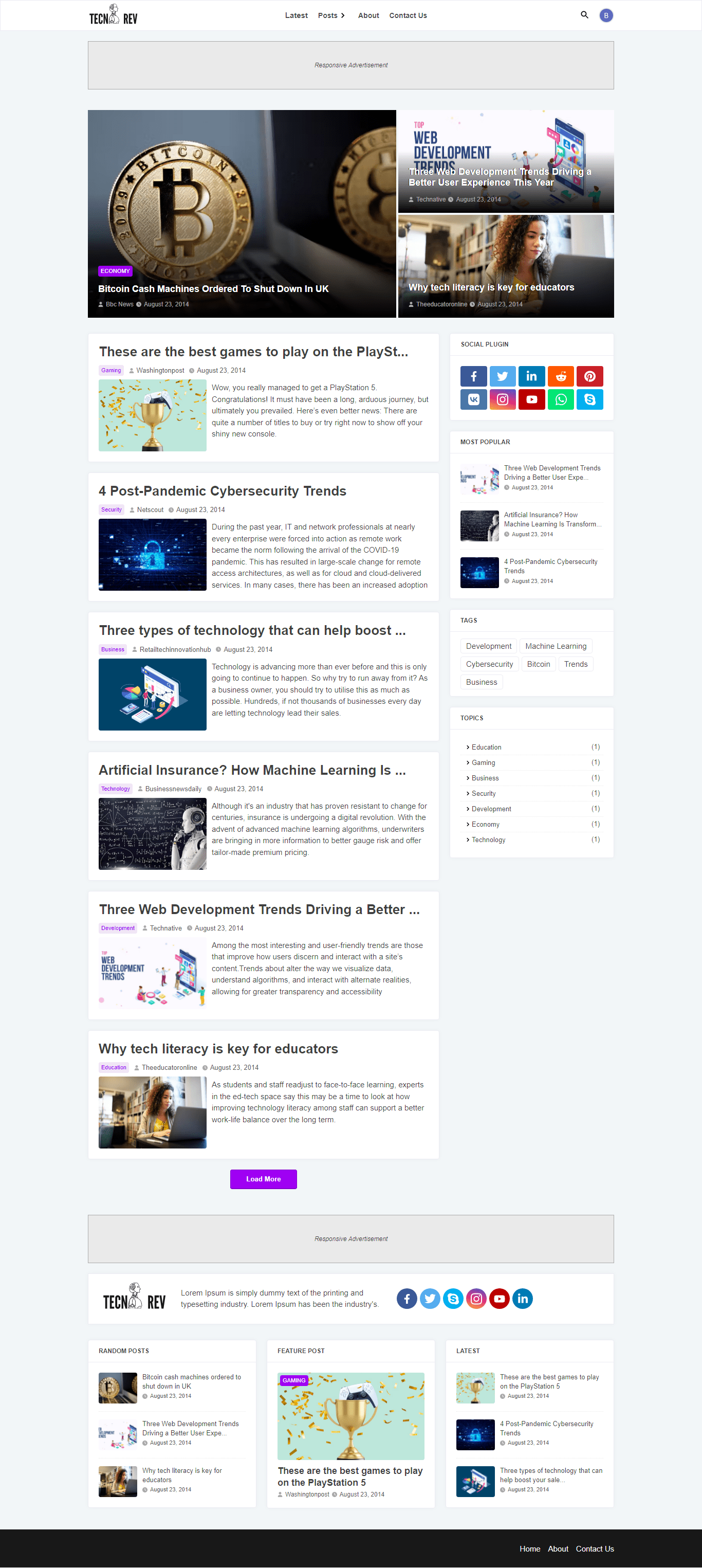Viewport: 702px width, 1568px height.
Task: Open the padlock thumbnail of Cybersecurity post
Action: pyautogui.click(x=152, y=555)
